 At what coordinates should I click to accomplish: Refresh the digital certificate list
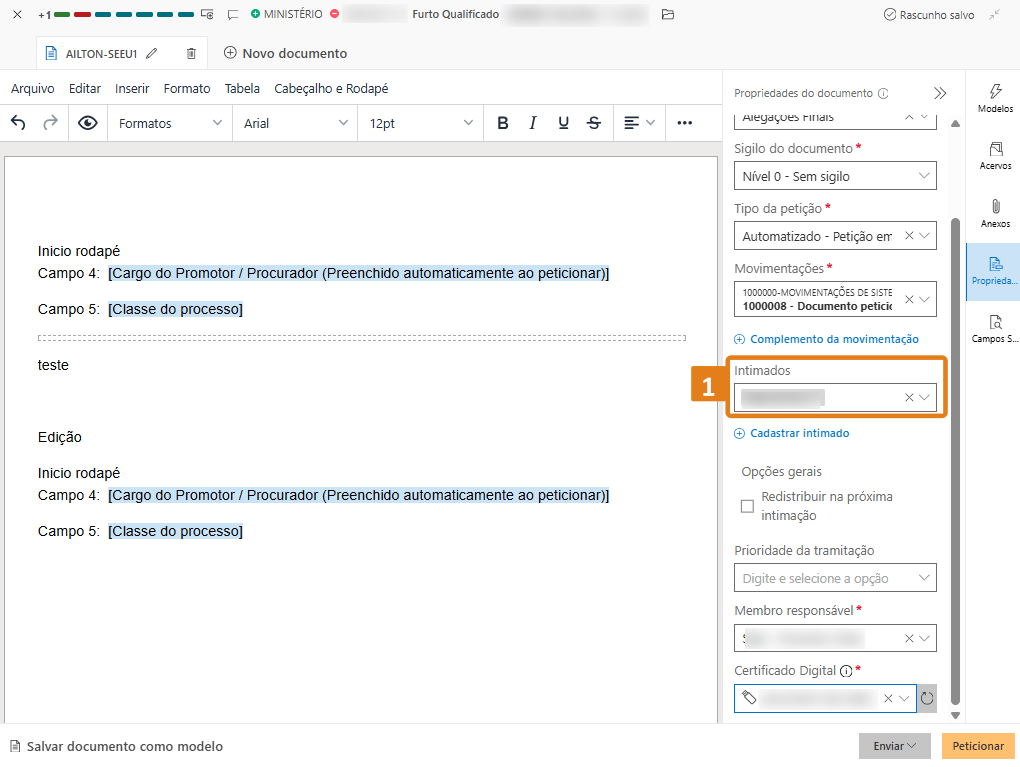coord(927,698)
